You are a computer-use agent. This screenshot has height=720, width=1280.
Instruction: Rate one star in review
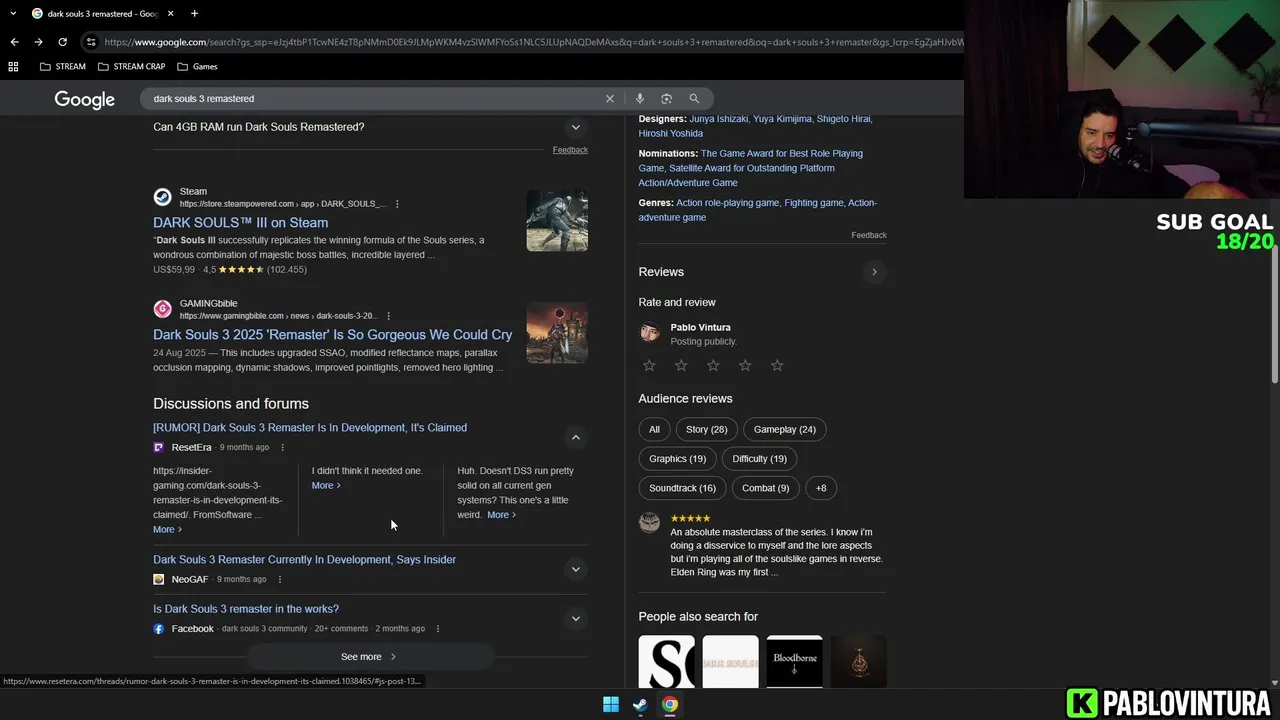click(649, 365)
